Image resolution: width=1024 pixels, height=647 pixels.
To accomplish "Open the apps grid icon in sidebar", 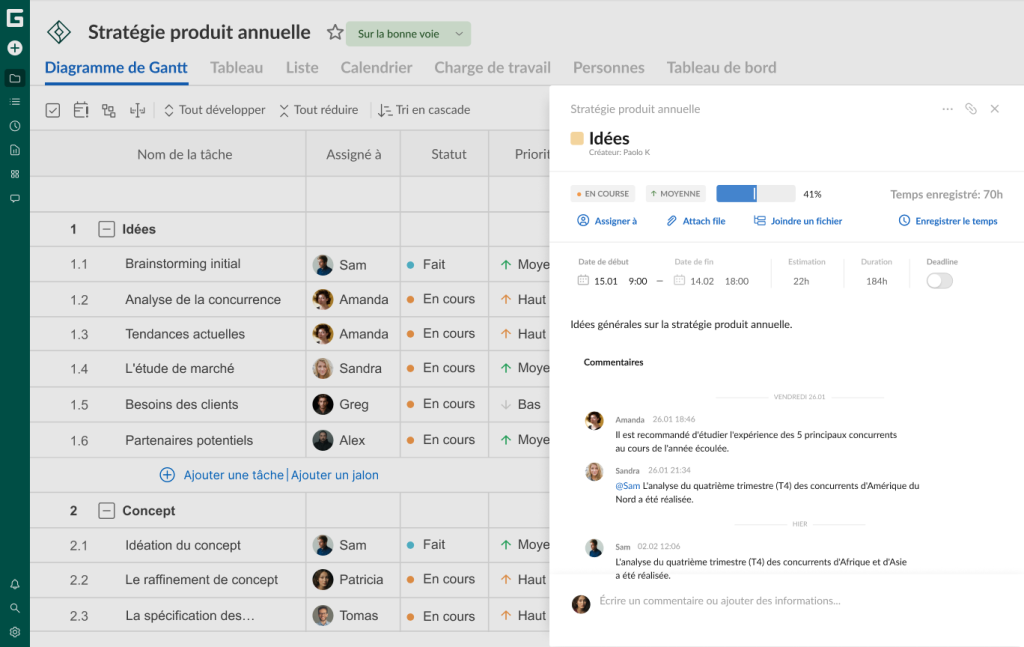I will click(14, 174).
